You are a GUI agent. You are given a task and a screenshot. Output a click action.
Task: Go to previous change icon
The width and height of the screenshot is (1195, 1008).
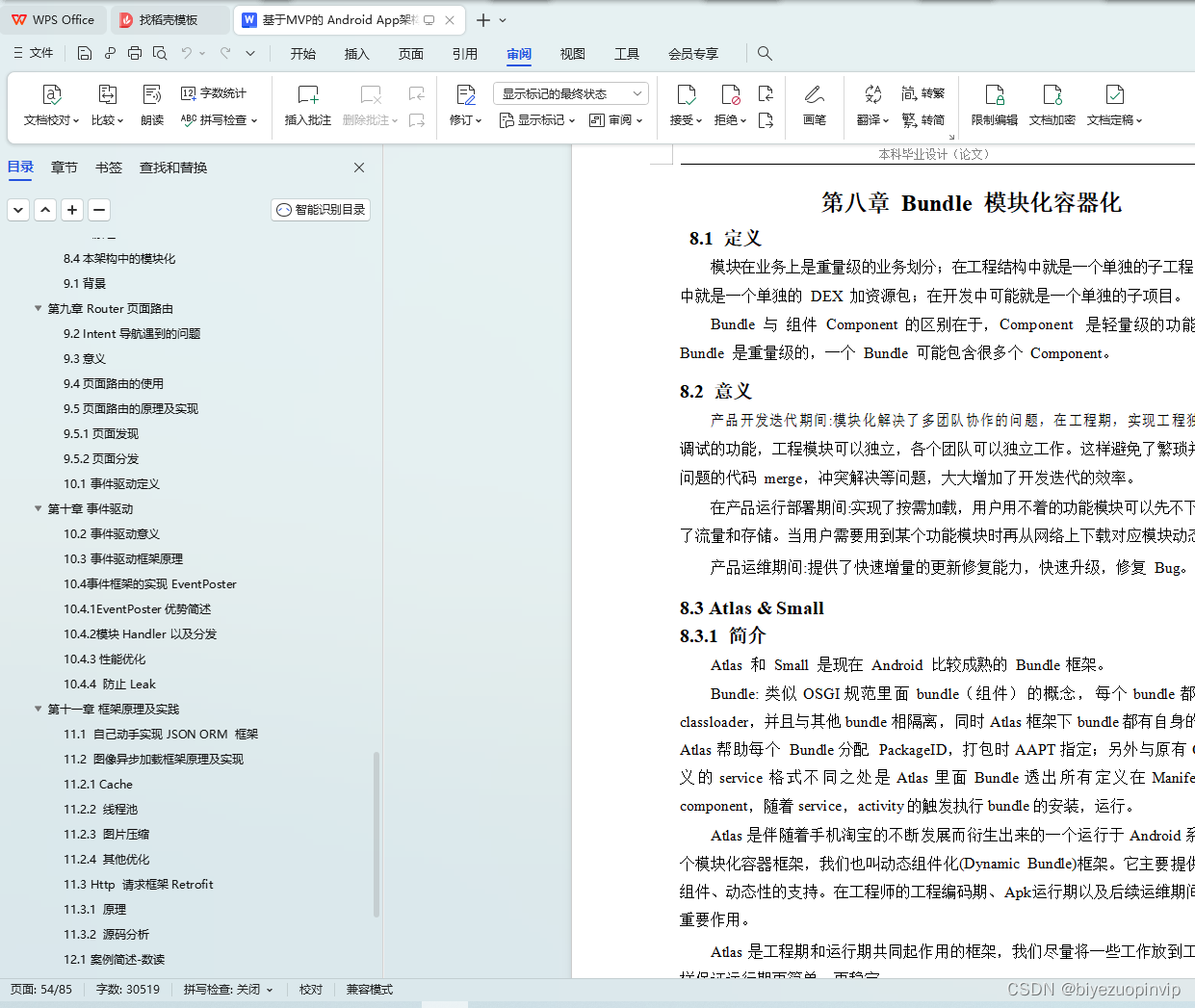766,93
